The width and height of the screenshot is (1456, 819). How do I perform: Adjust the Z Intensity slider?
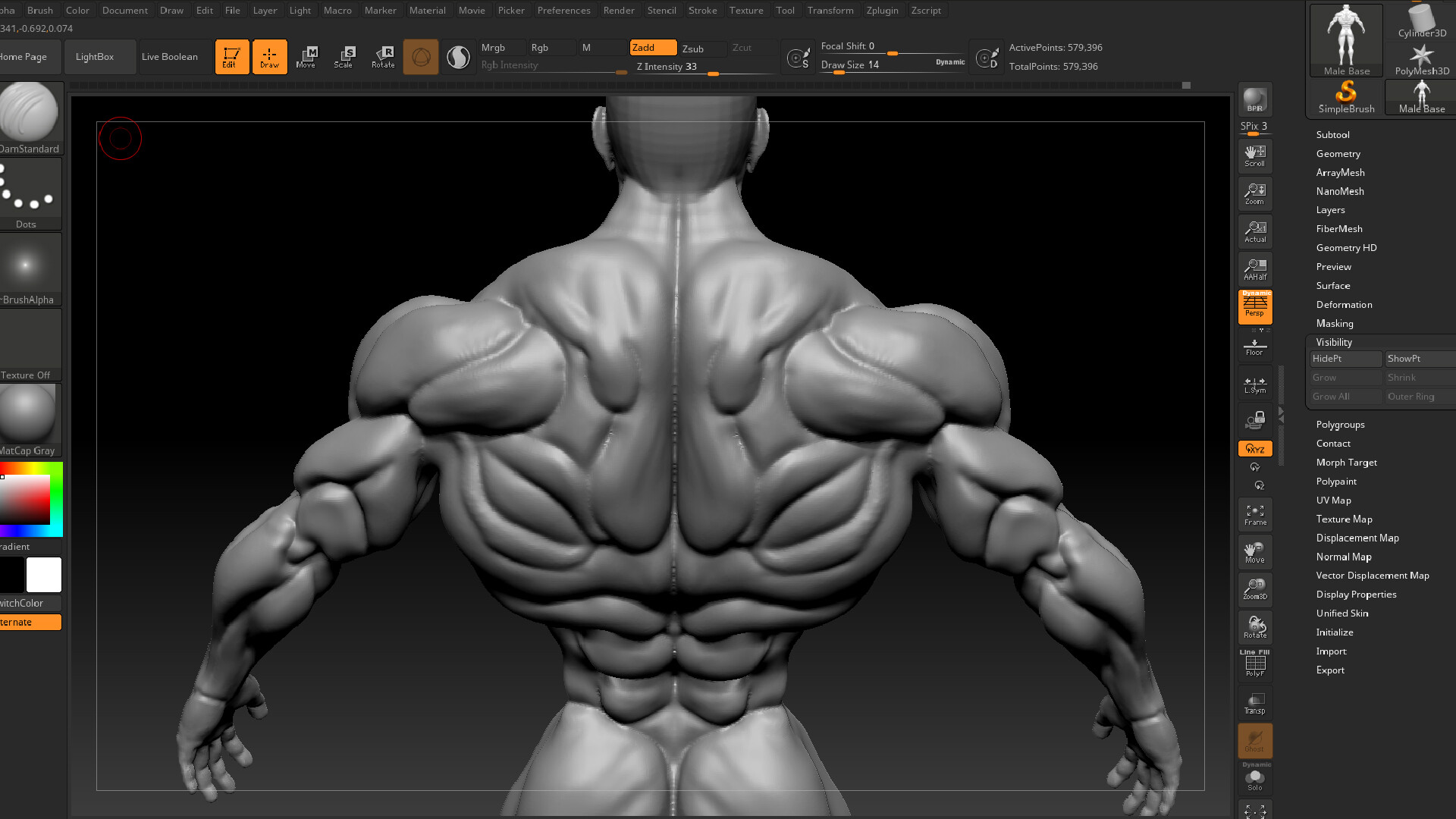tap(713, 73)
